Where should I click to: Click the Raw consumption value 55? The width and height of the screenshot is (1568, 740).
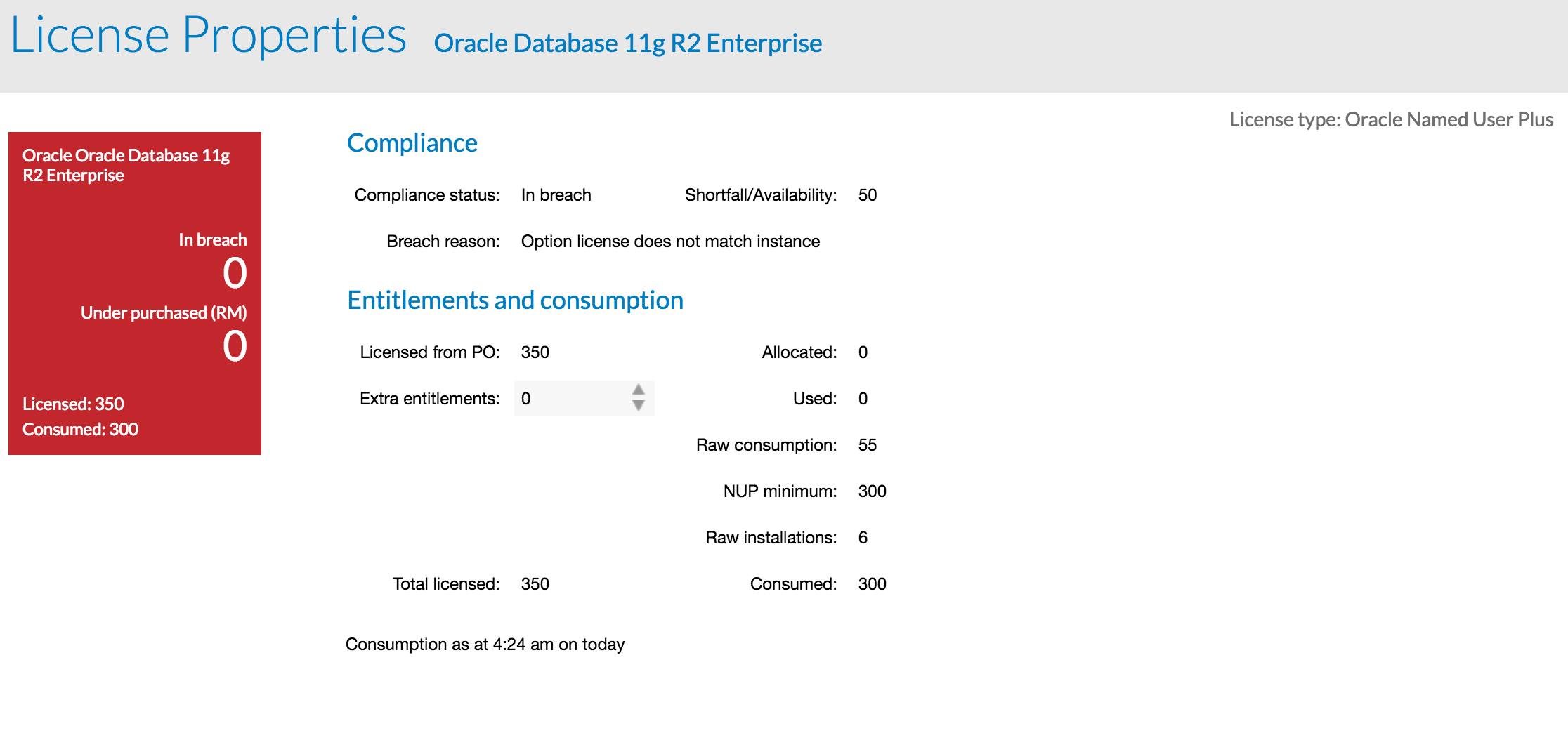tap(868, 445)
